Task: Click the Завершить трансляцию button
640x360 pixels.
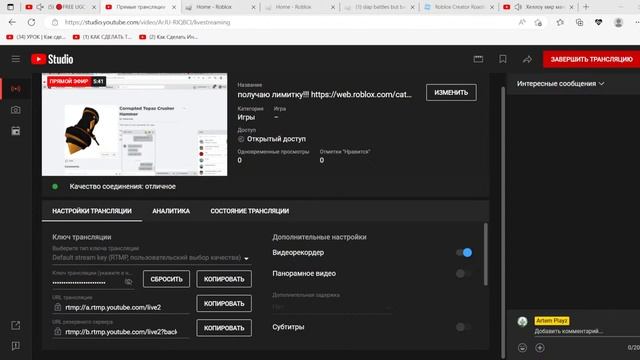Action: 591,59
